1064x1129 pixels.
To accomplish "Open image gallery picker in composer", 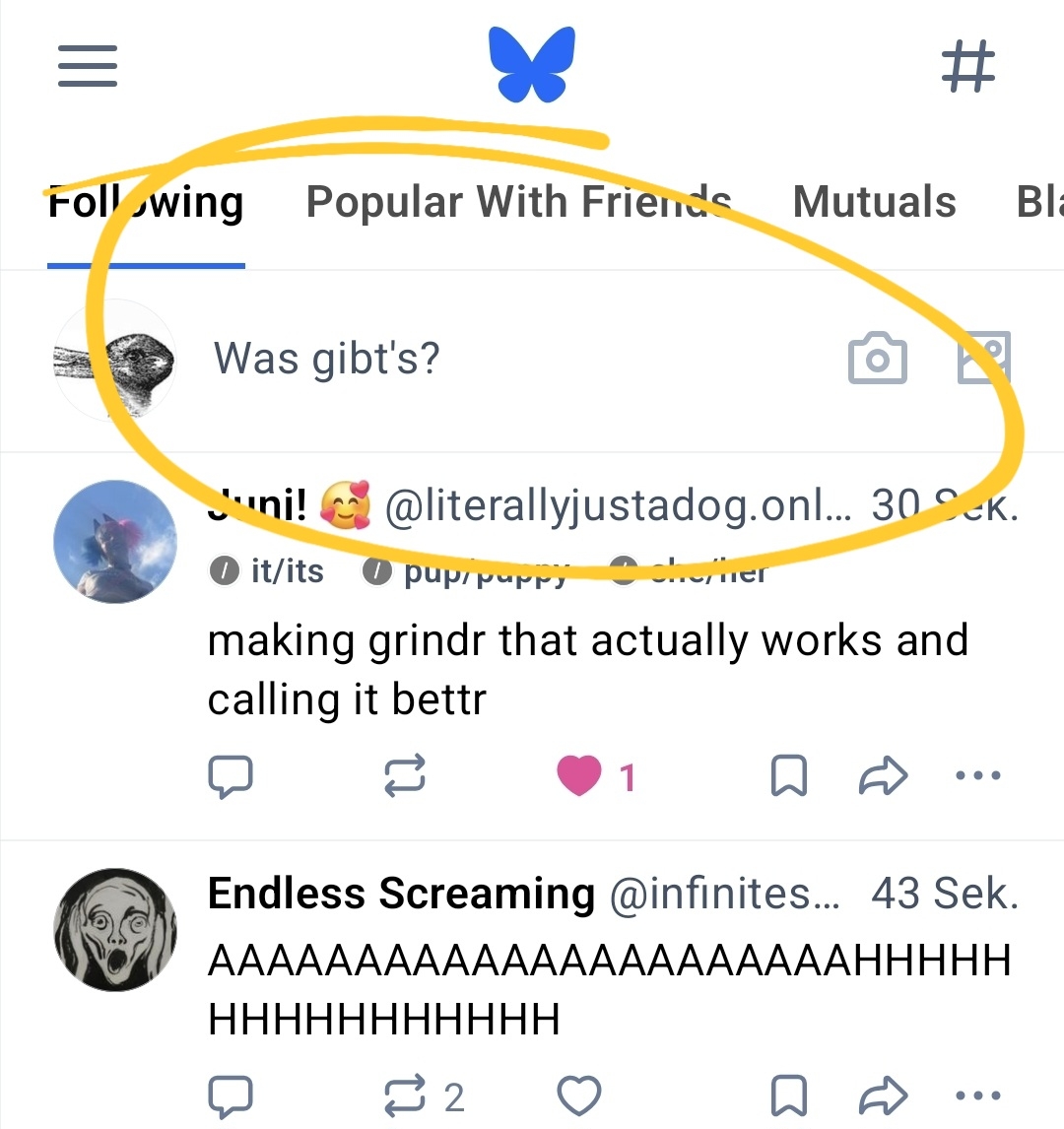I will tap(984, 357).
